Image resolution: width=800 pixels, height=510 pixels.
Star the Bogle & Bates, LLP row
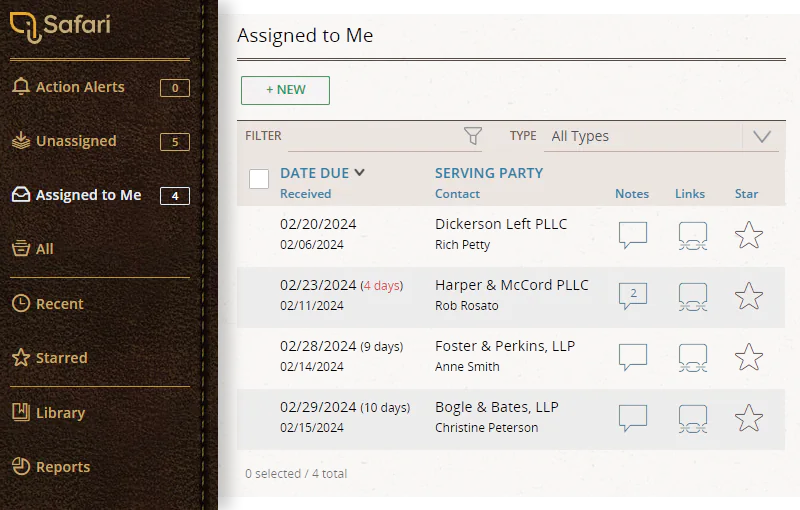pyautogui.click(x=749, y=418)
